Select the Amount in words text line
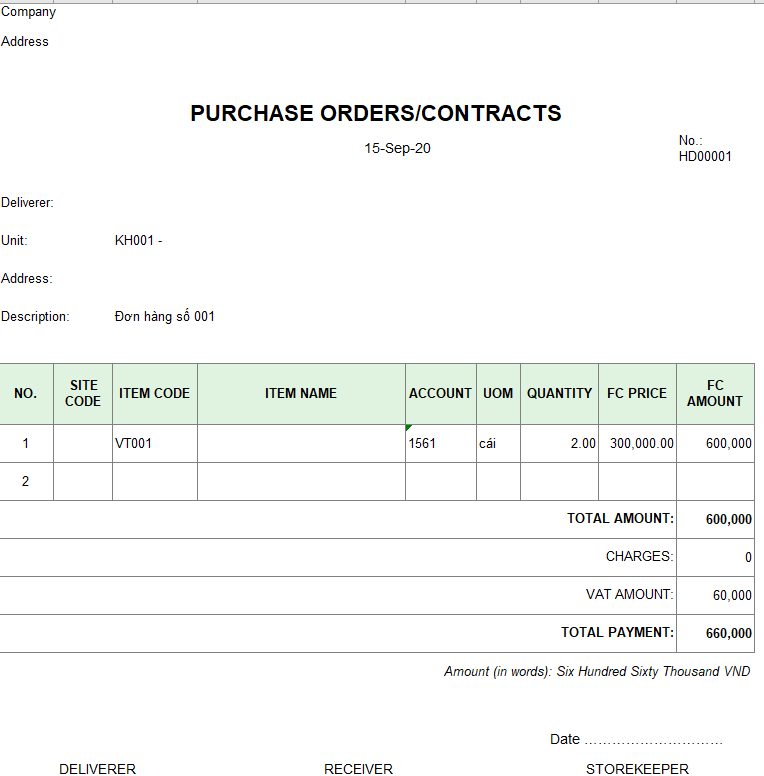This screenshot has width=764, height=776. click(x=597, y=671)
